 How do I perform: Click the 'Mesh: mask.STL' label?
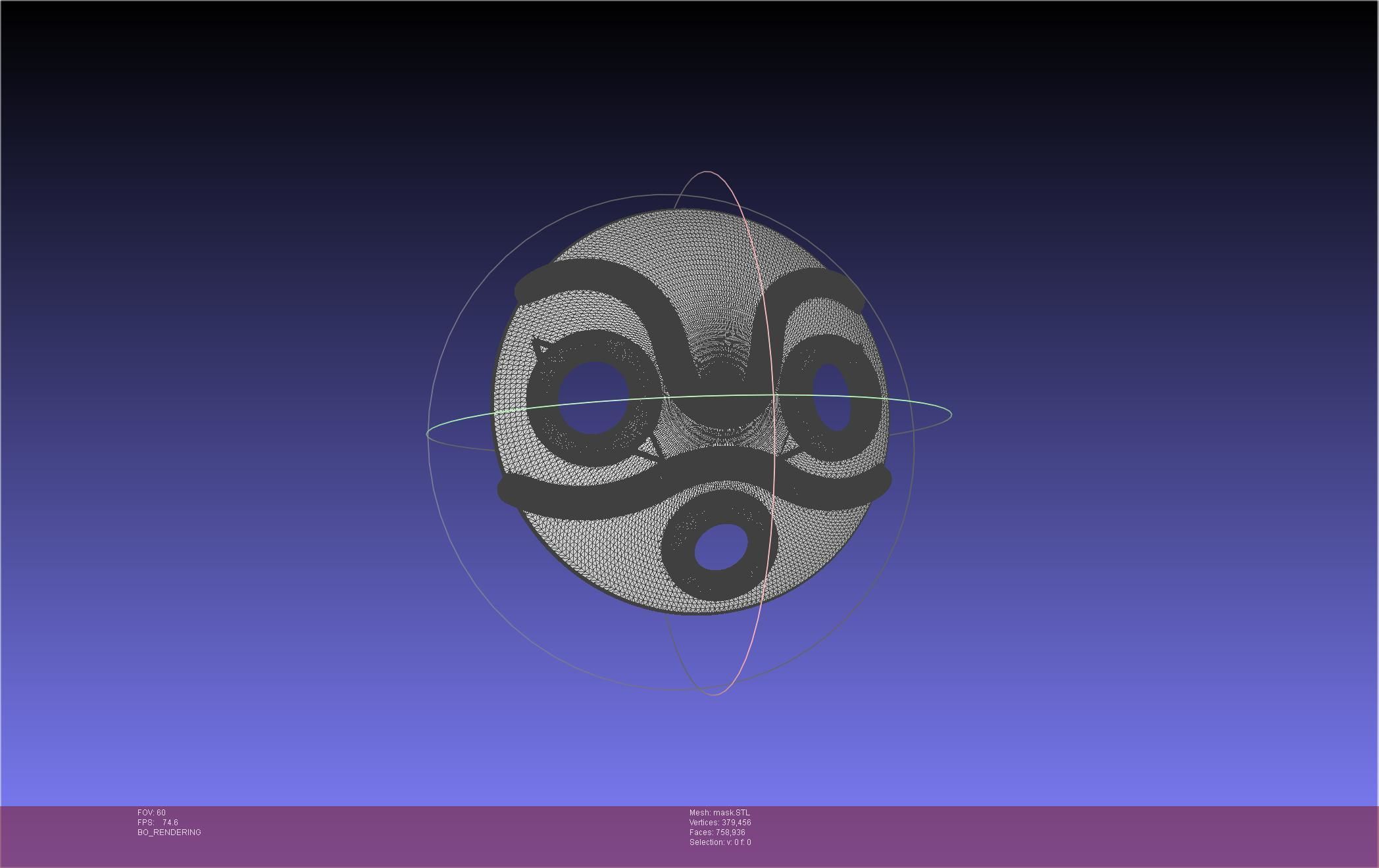click(x=719, y=813)
